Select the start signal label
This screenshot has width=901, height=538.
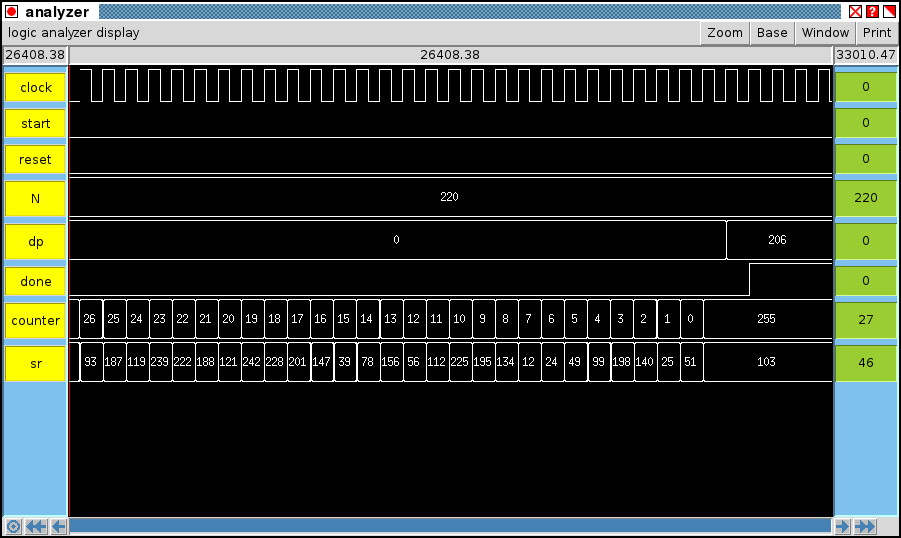click(x=36, y=124)
